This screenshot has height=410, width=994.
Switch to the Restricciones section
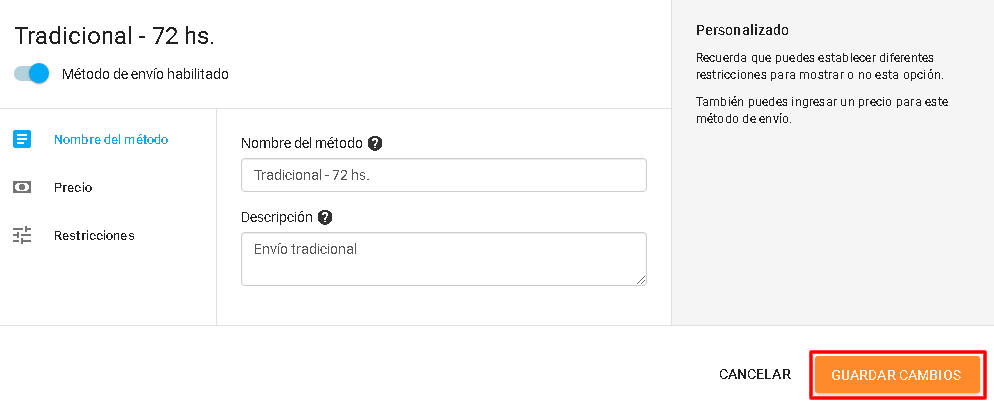[x=94, y=235]
